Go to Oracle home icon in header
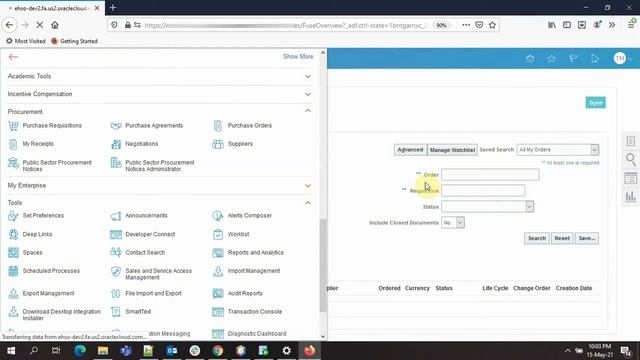Viewport: 640px width, 360px height. pos(530,59)
